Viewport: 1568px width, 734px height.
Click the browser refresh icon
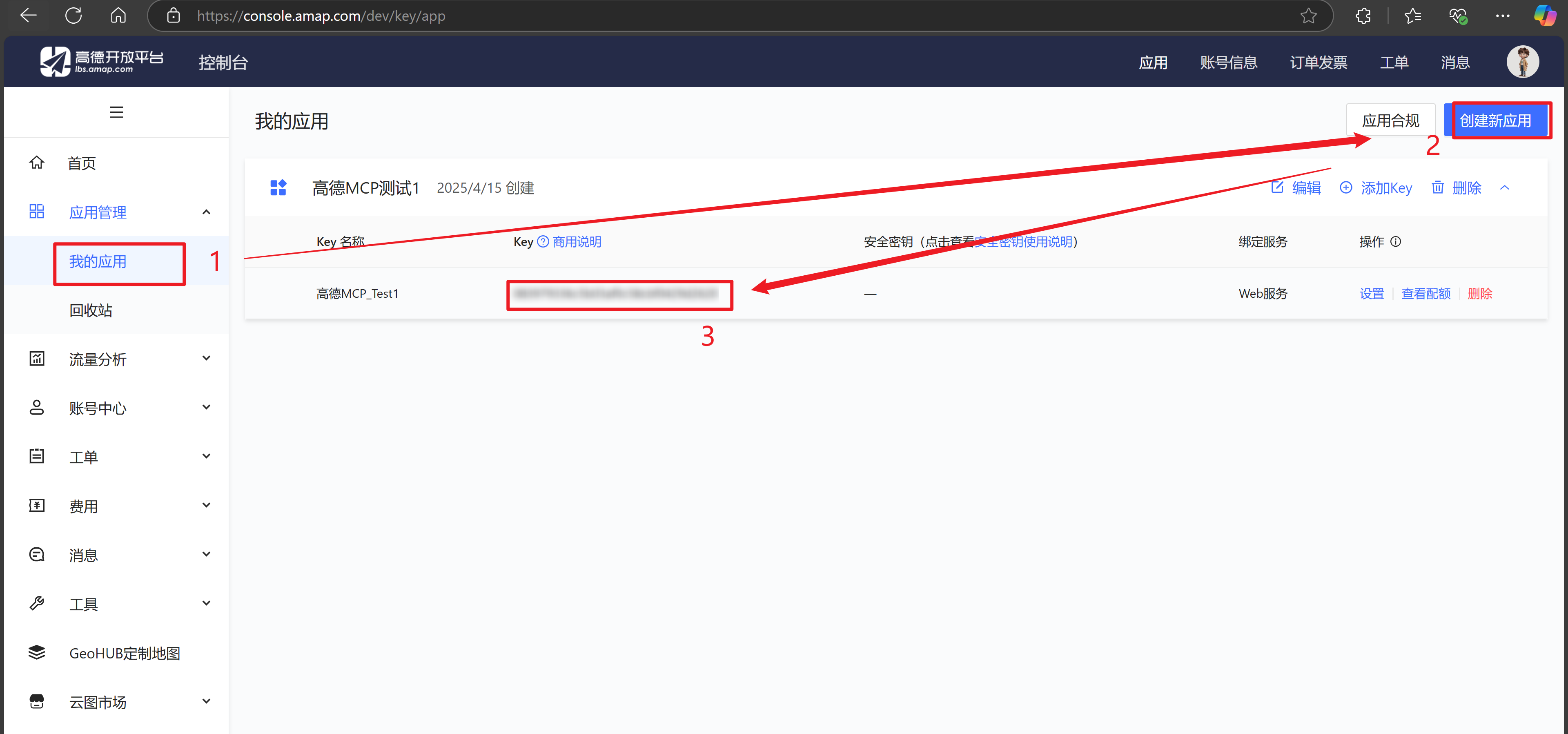pyautogui.click(x=73, y=16)
